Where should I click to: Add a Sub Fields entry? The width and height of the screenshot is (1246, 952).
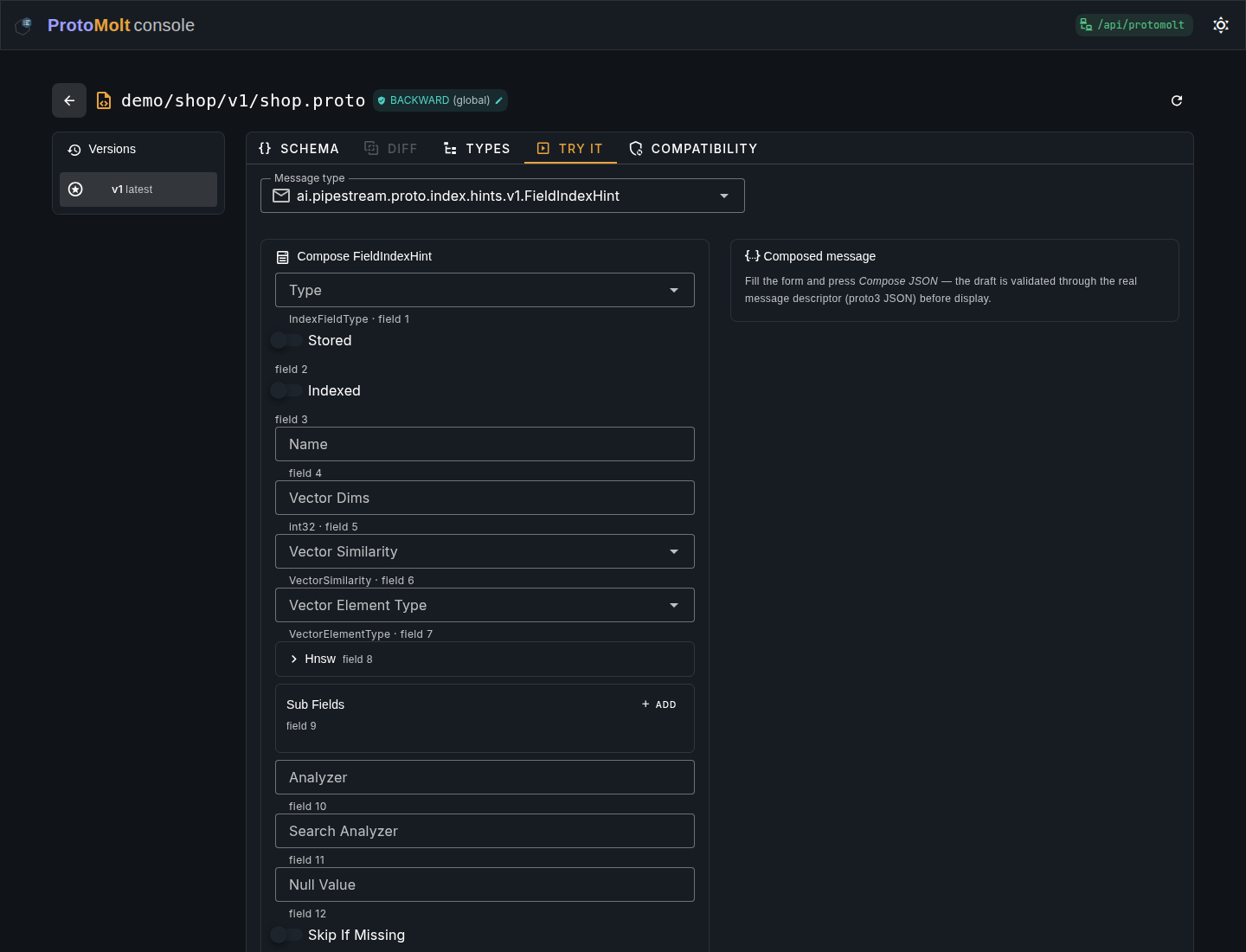pyautogui.click(x=659, y=704)
